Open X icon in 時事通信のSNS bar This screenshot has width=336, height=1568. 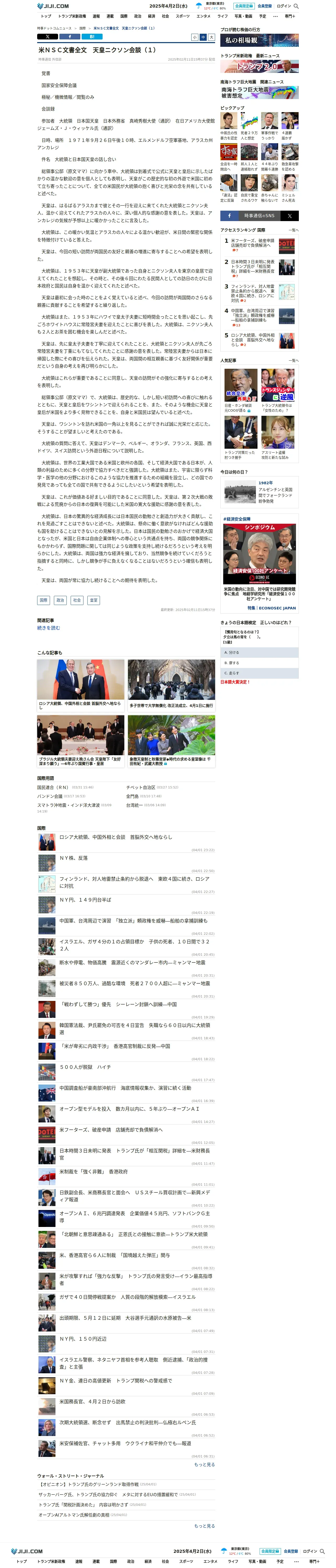coord(290,216)
